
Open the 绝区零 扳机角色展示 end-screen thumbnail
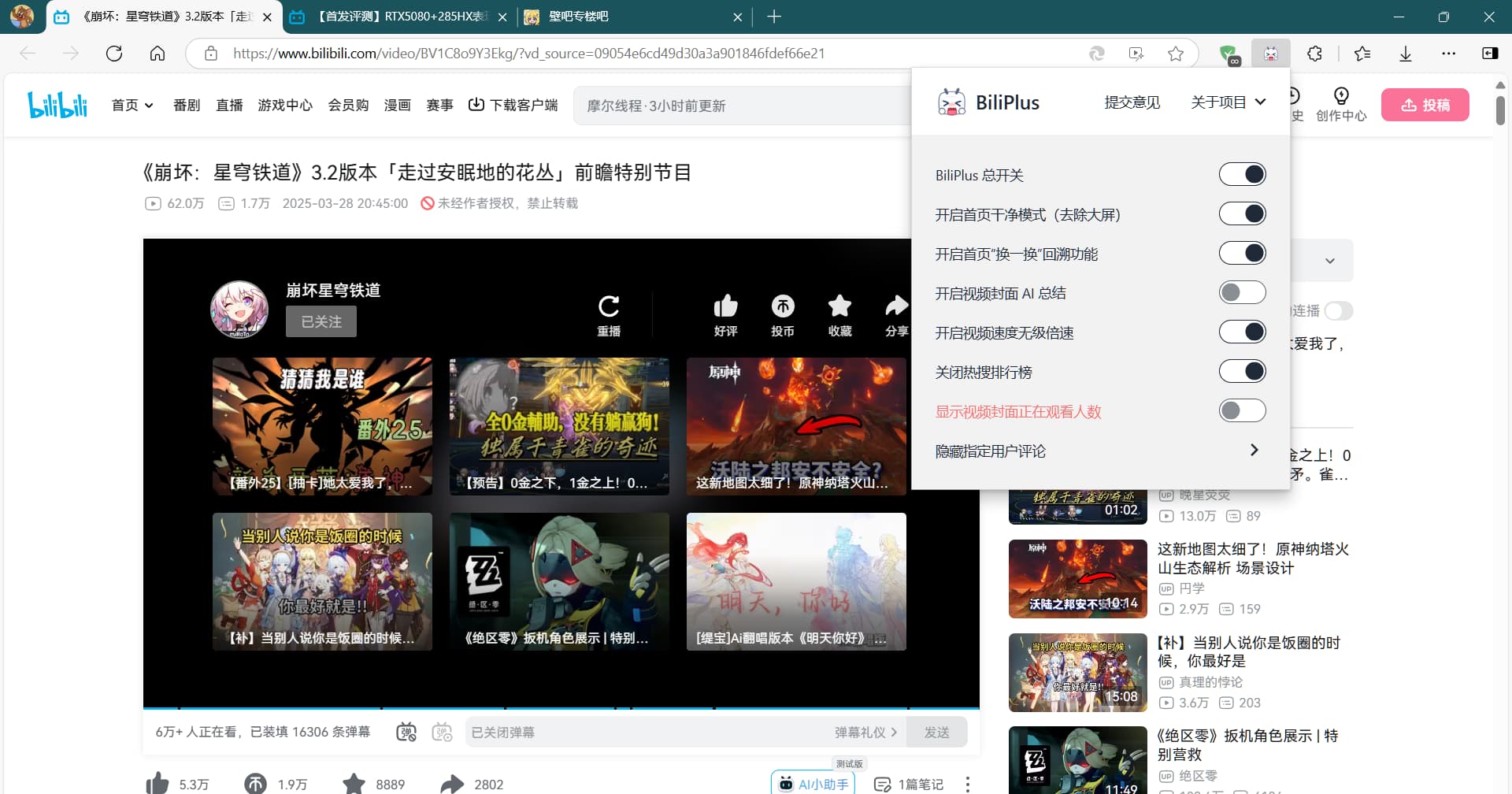[559, 581]
